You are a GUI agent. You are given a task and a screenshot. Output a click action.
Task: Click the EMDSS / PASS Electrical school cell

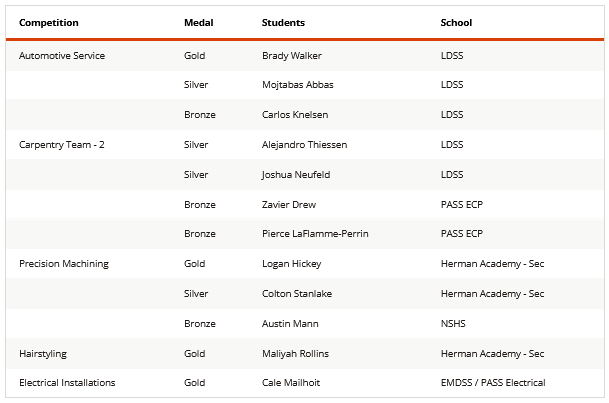pyautogui.click(x=493, y=383)
